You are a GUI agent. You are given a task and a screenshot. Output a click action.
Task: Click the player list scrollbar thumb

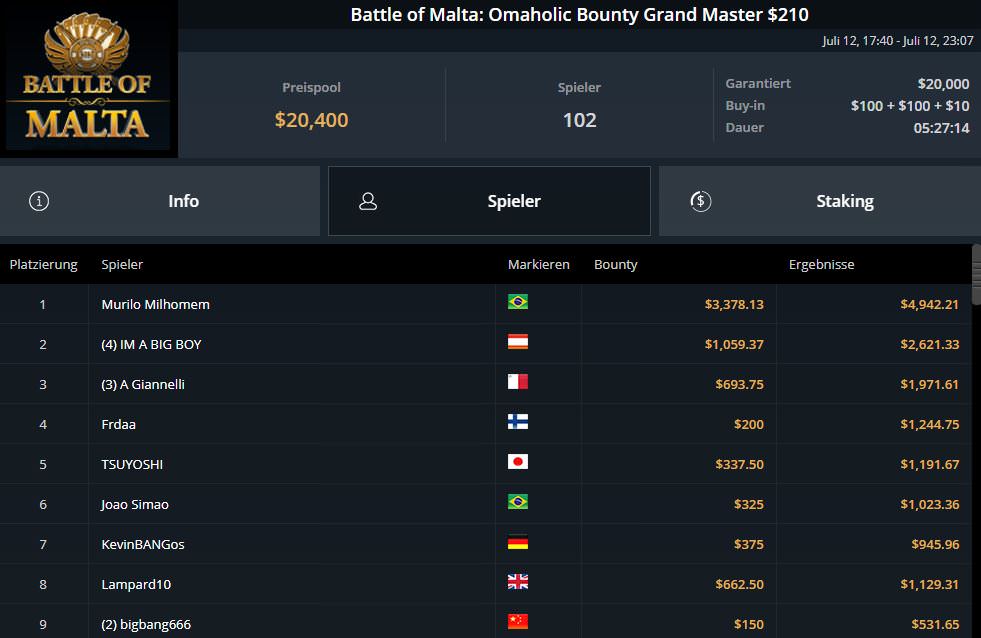coord(976,274)
